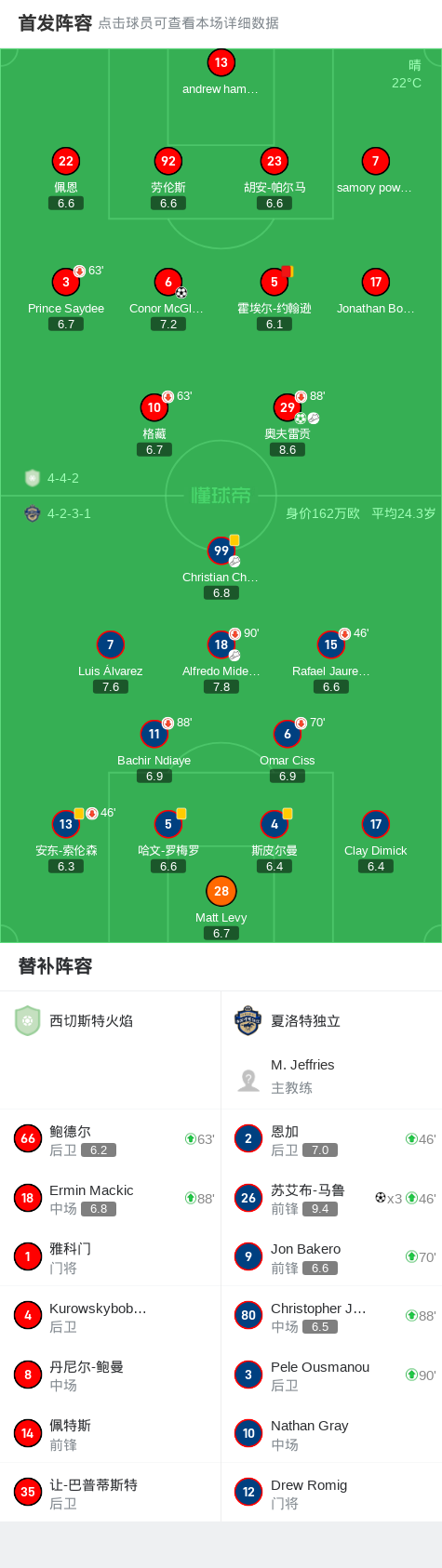The image size is (442, 1568).
Task: Open substitute Drew Romig number 12 row
Action: [331, 1492]
